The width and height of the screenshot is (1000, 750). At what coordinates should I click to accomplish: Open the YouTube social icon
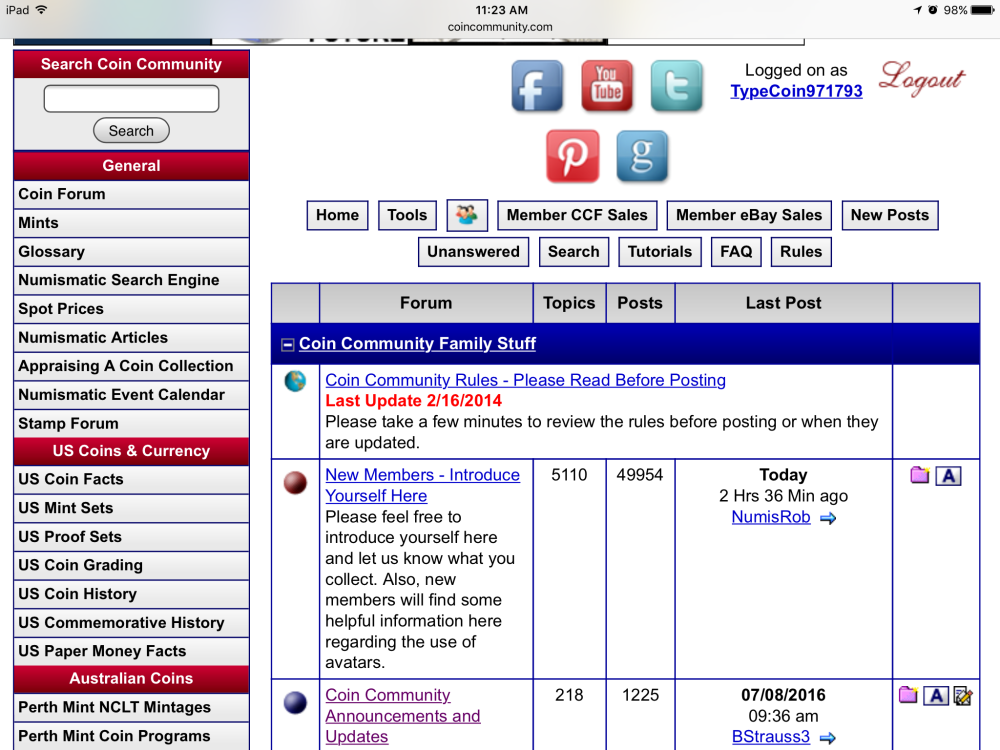pos(607,86)
